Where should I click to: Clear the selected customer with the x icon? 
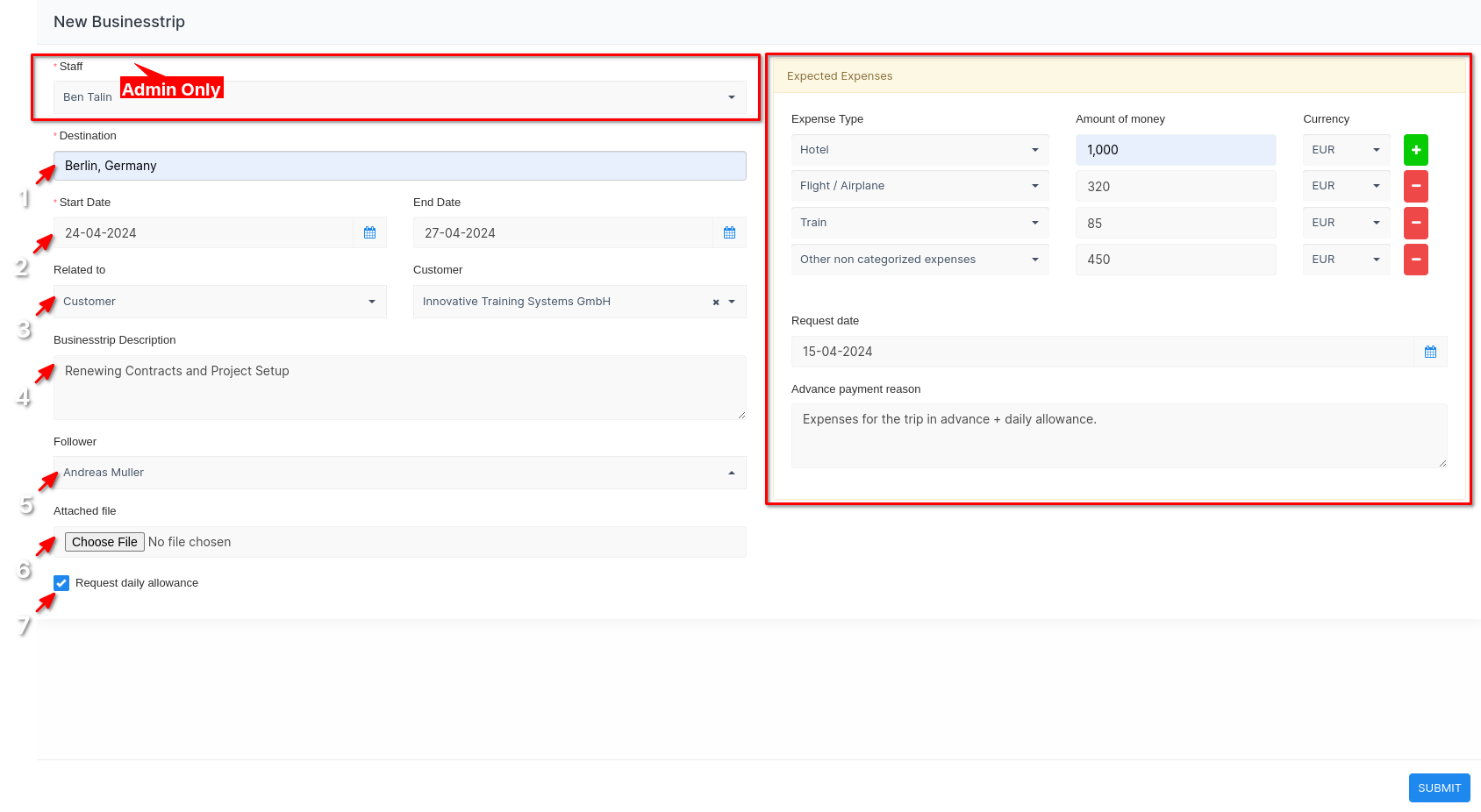[x=716, y=303]
